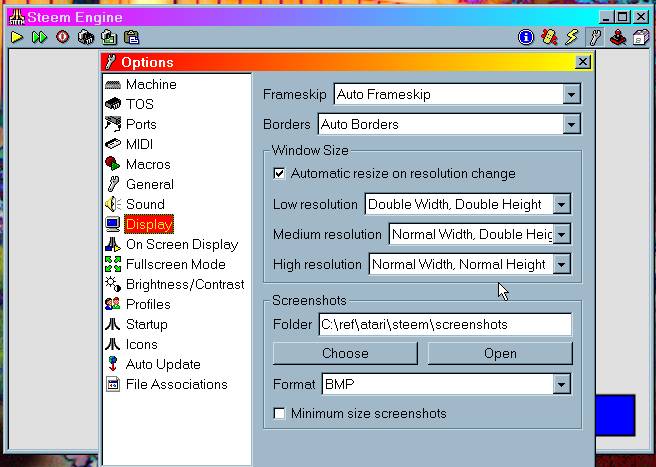Open the MIDI options page
This screenshot has width=656, height=467.
(139, 144)
